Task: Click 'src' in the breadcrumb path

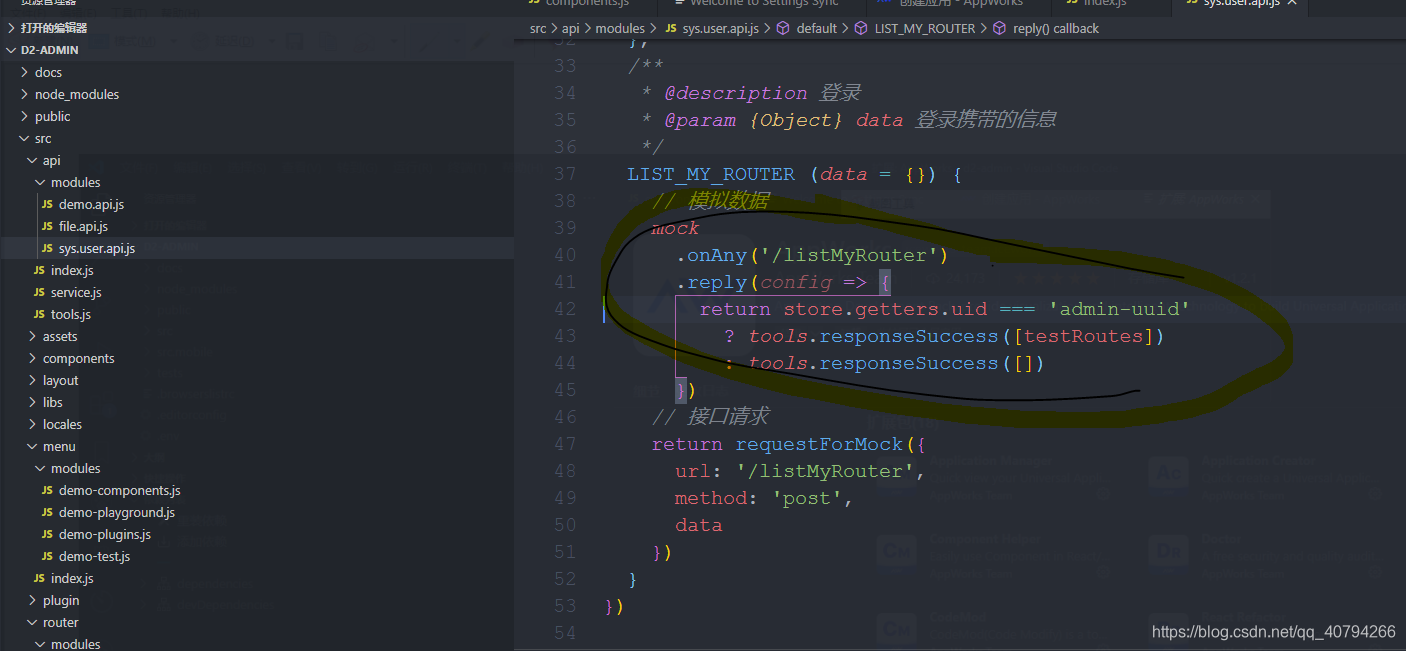Action: (x=538, y=28)
